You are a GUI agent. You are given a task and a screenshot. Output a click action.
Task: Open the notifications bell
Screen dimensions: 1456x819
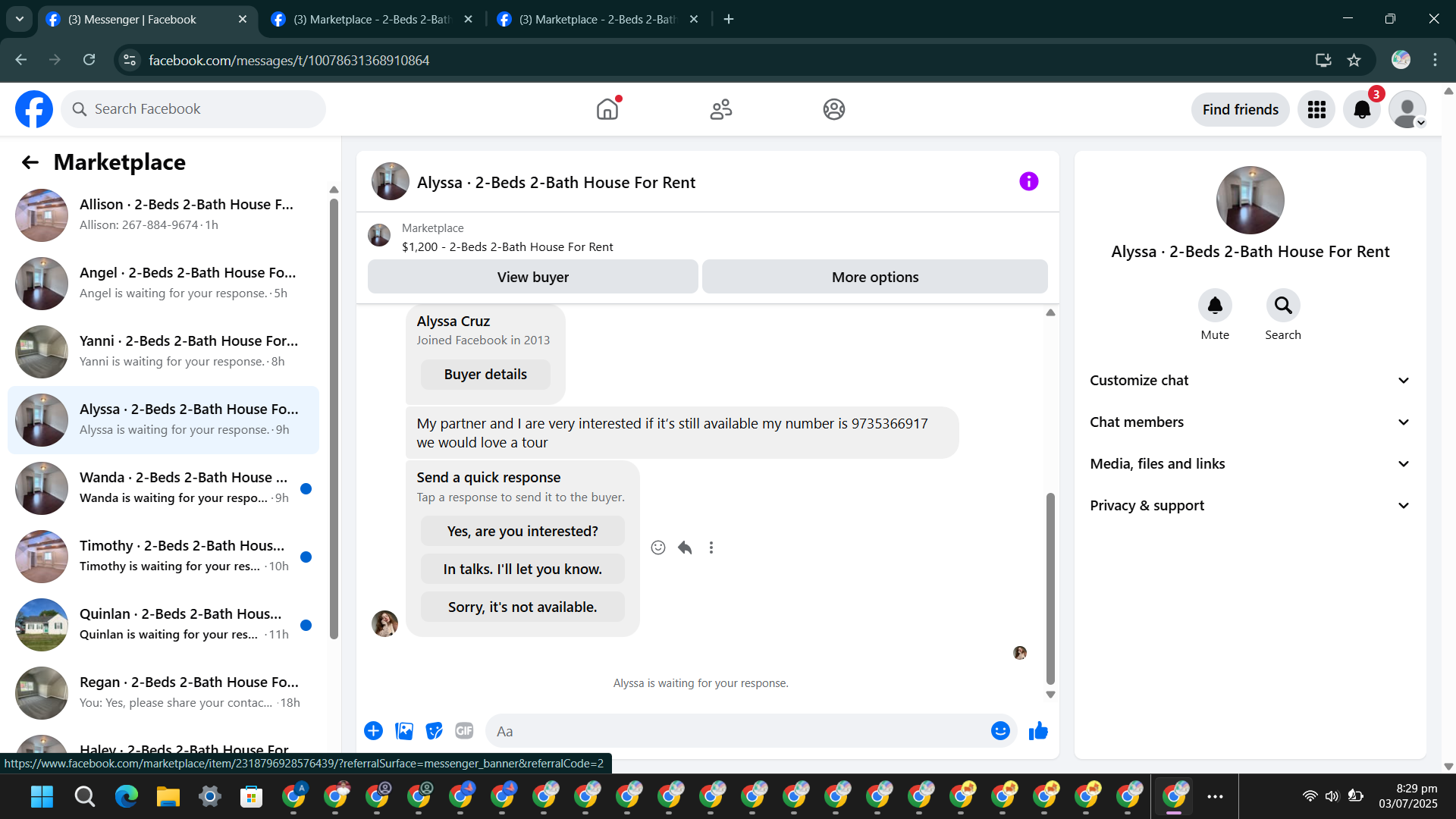1361,110
